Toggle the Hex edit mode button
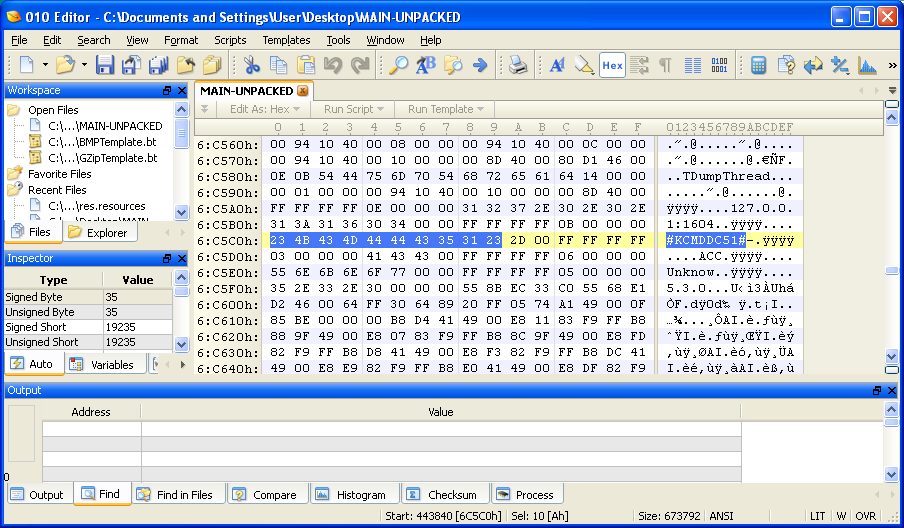This screenshot has height=528, width=904. (612, 66)
